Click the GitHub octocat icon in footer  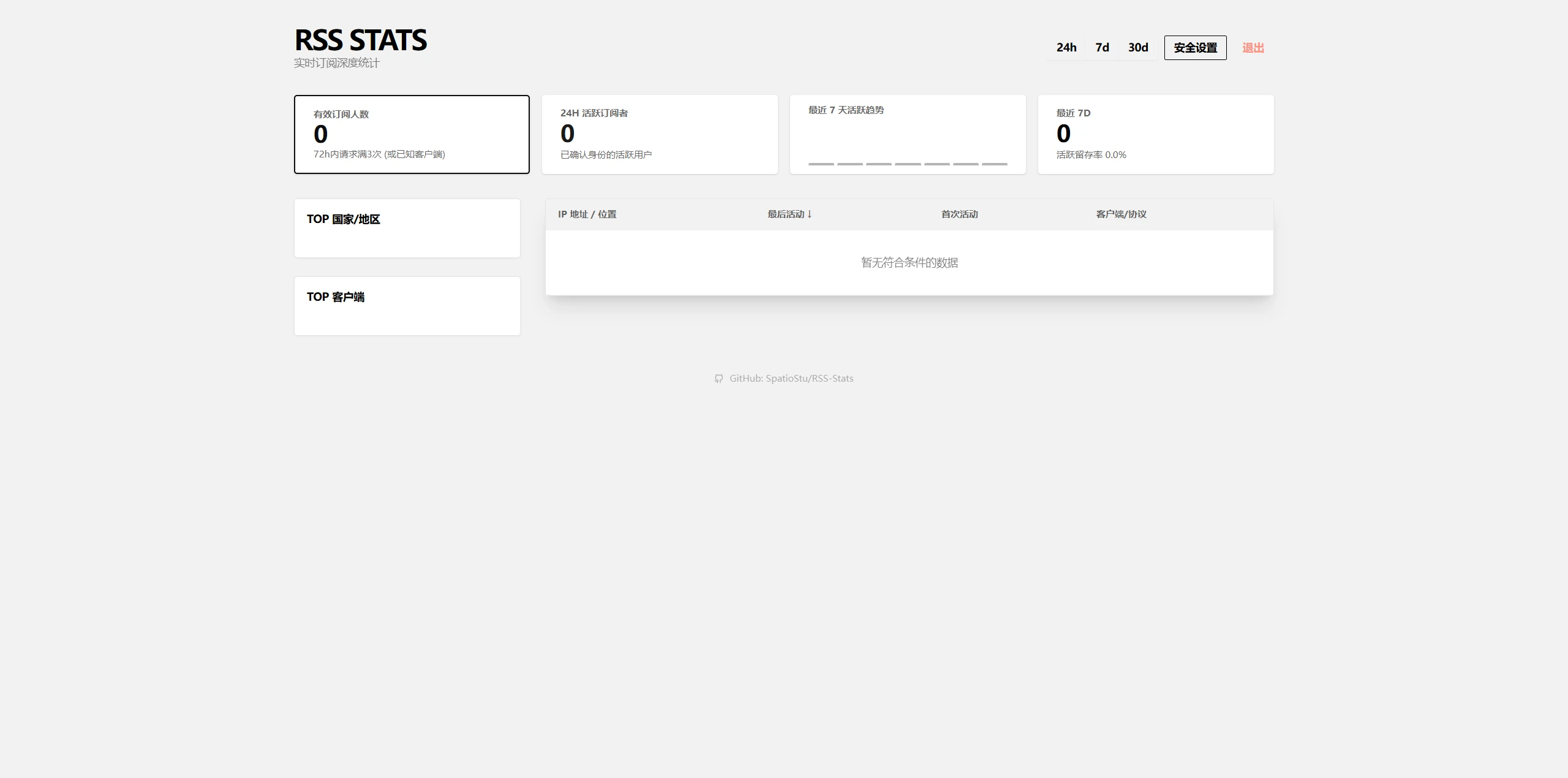point(718,379)
